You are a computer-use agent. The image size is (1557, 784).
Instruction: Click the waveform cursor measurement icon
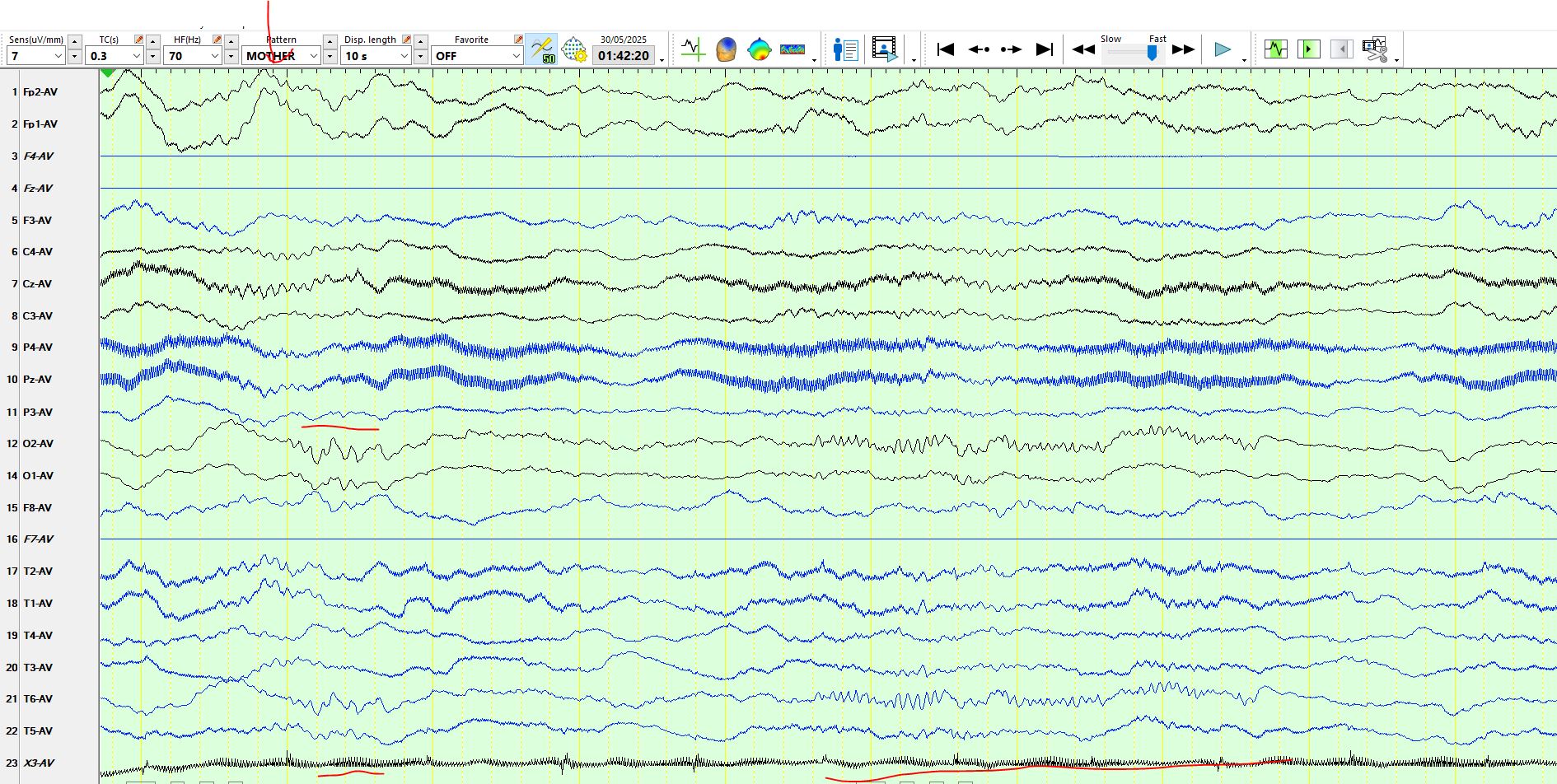(693, 49)
